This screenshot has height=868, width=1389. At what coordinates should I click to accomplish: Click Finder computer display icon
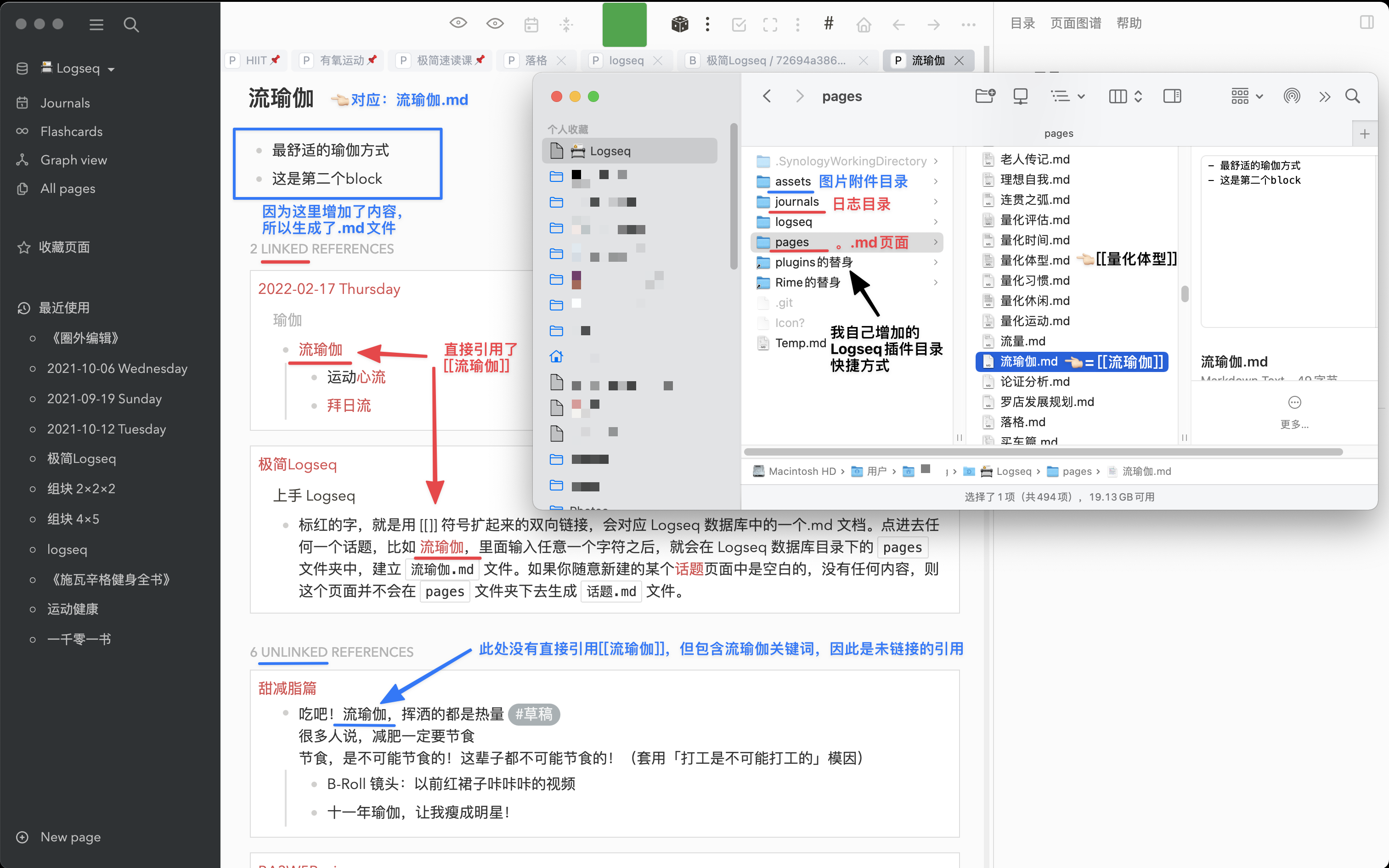click(x=1021, y=96)
